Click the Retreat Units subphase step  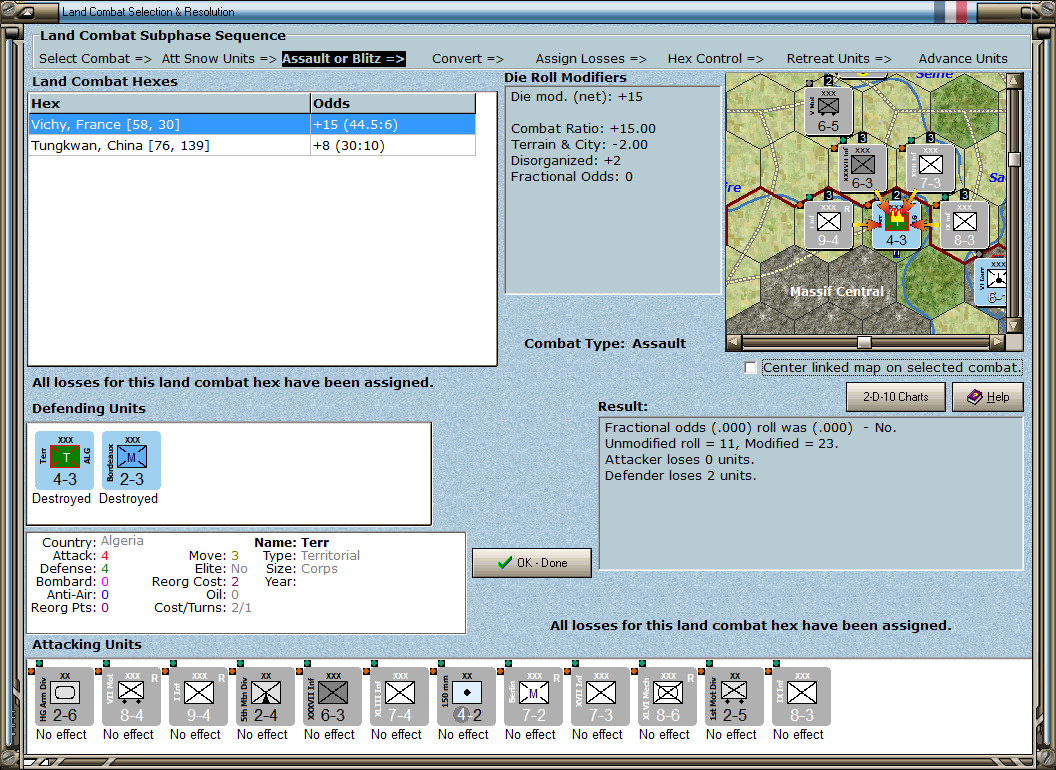(x=838, y=59)
